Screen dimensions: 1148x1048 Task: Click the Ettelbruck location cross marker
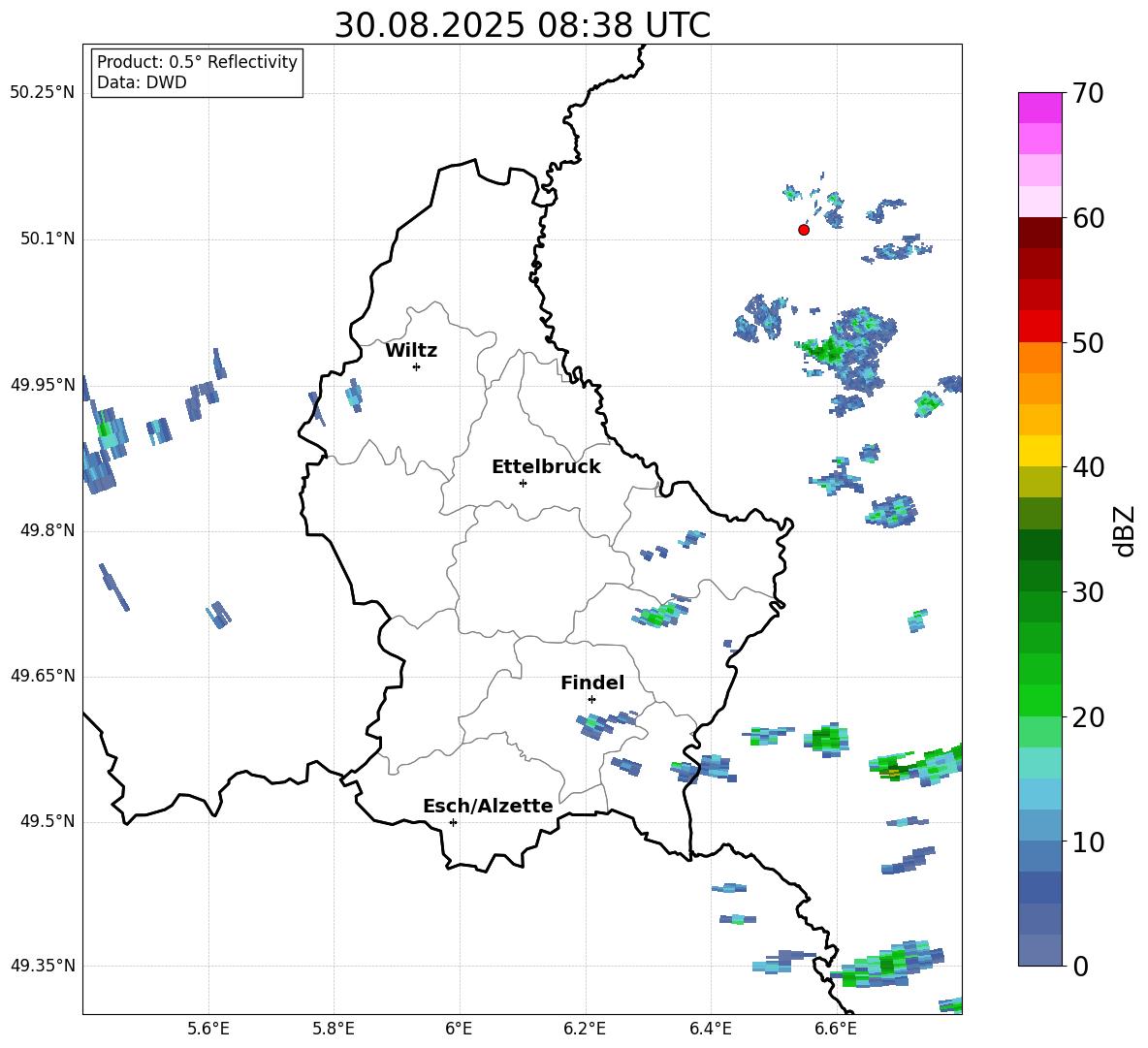(x=523, y=483)
